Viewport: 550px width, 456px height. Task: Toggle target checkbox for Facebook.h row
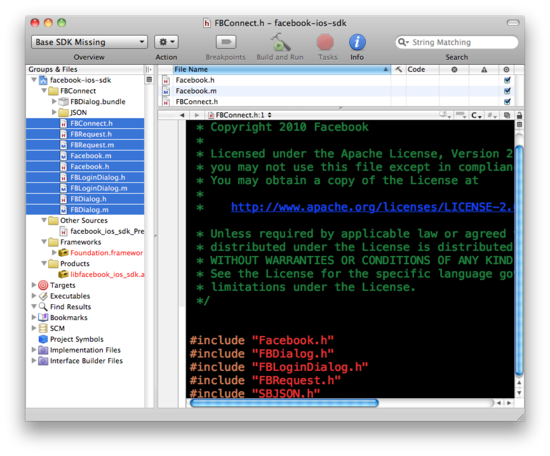click(507, 80)
